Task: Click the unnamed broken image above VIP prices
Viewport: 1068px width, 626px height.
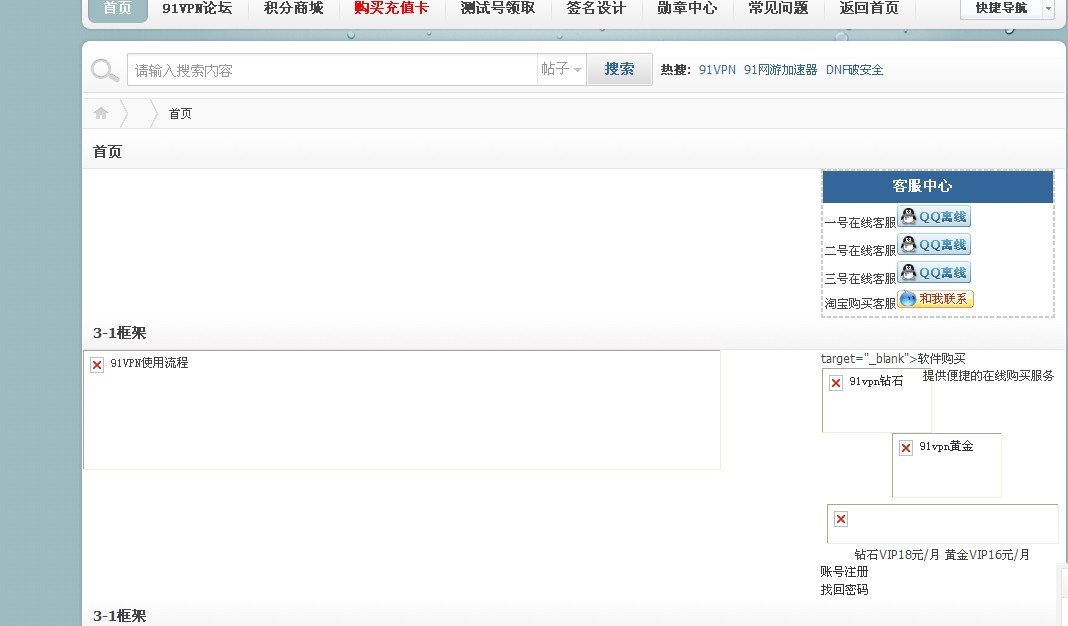Action: tap(943, 524)
